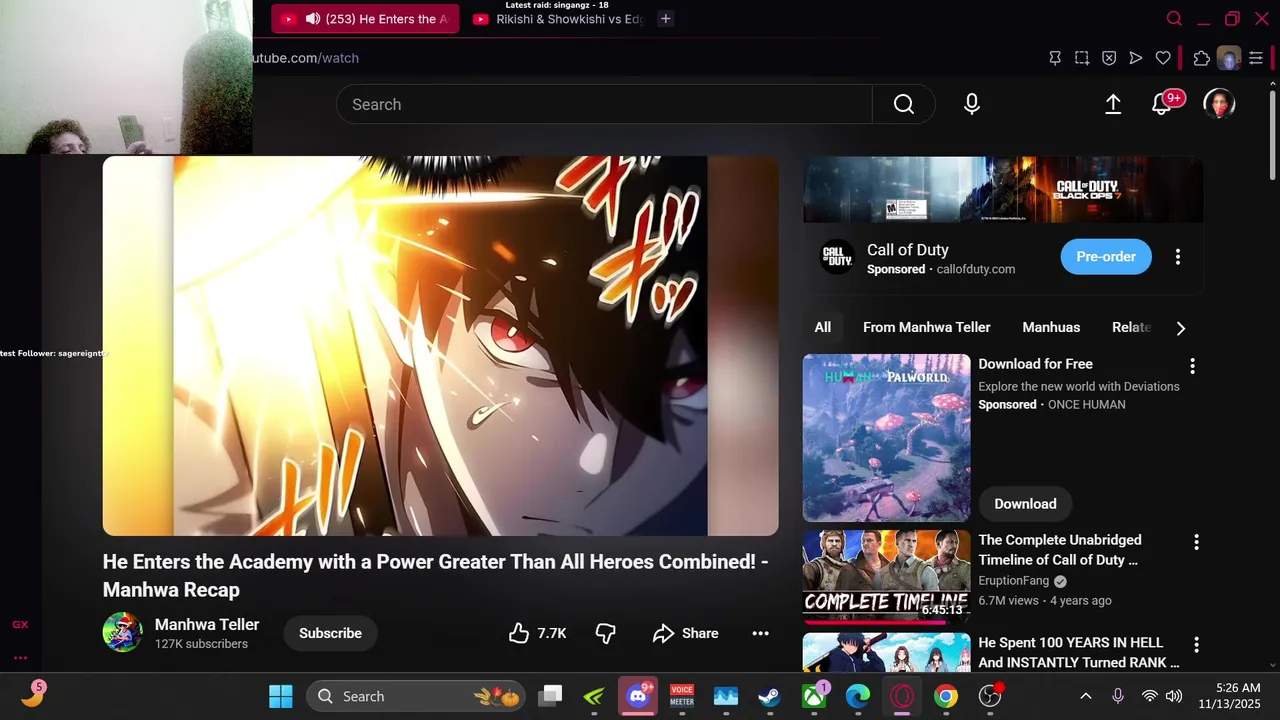
Task: Open Voicemeeter from taskbar
Action: (682, 697)
